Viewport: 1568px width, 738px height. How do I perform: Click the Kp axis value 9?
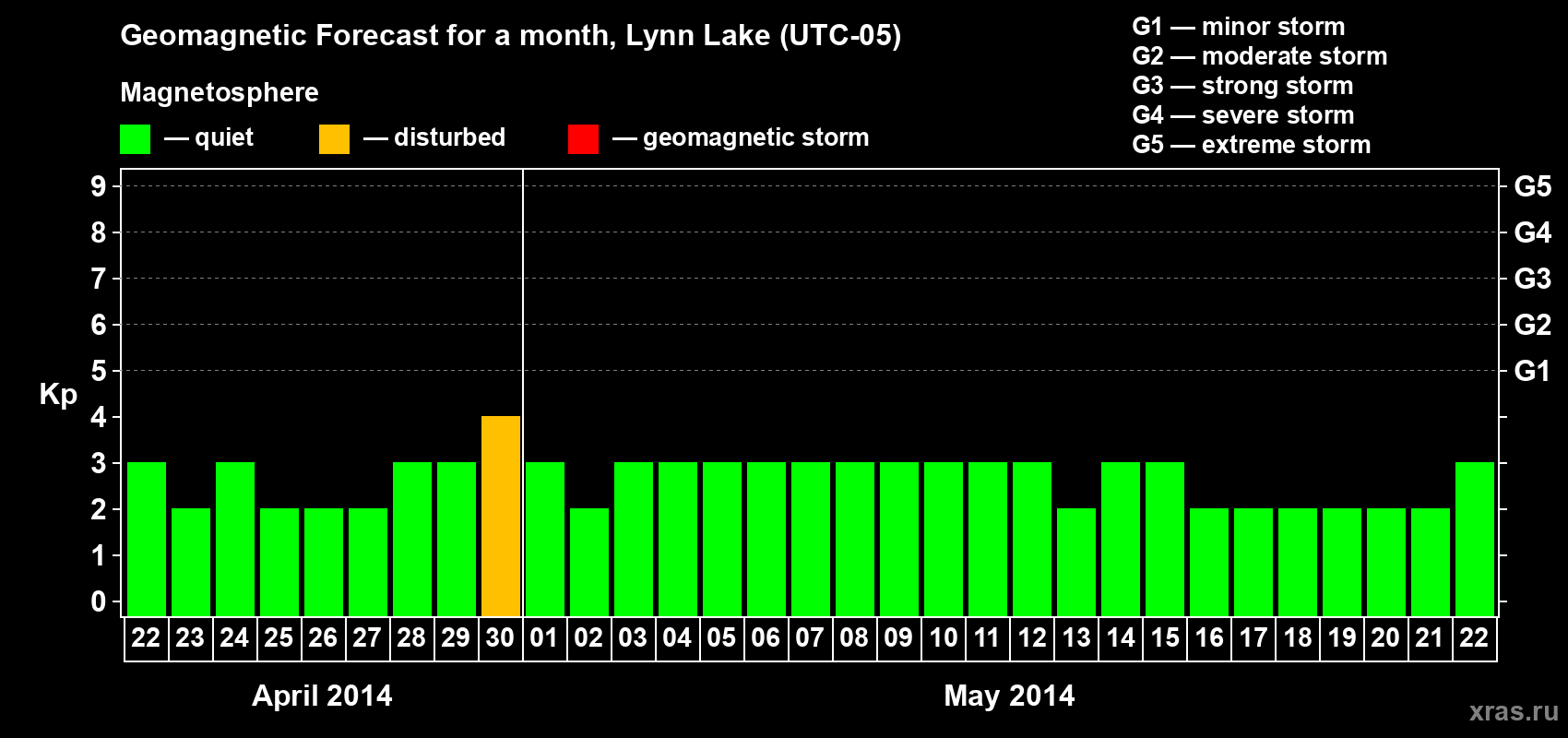99,186
